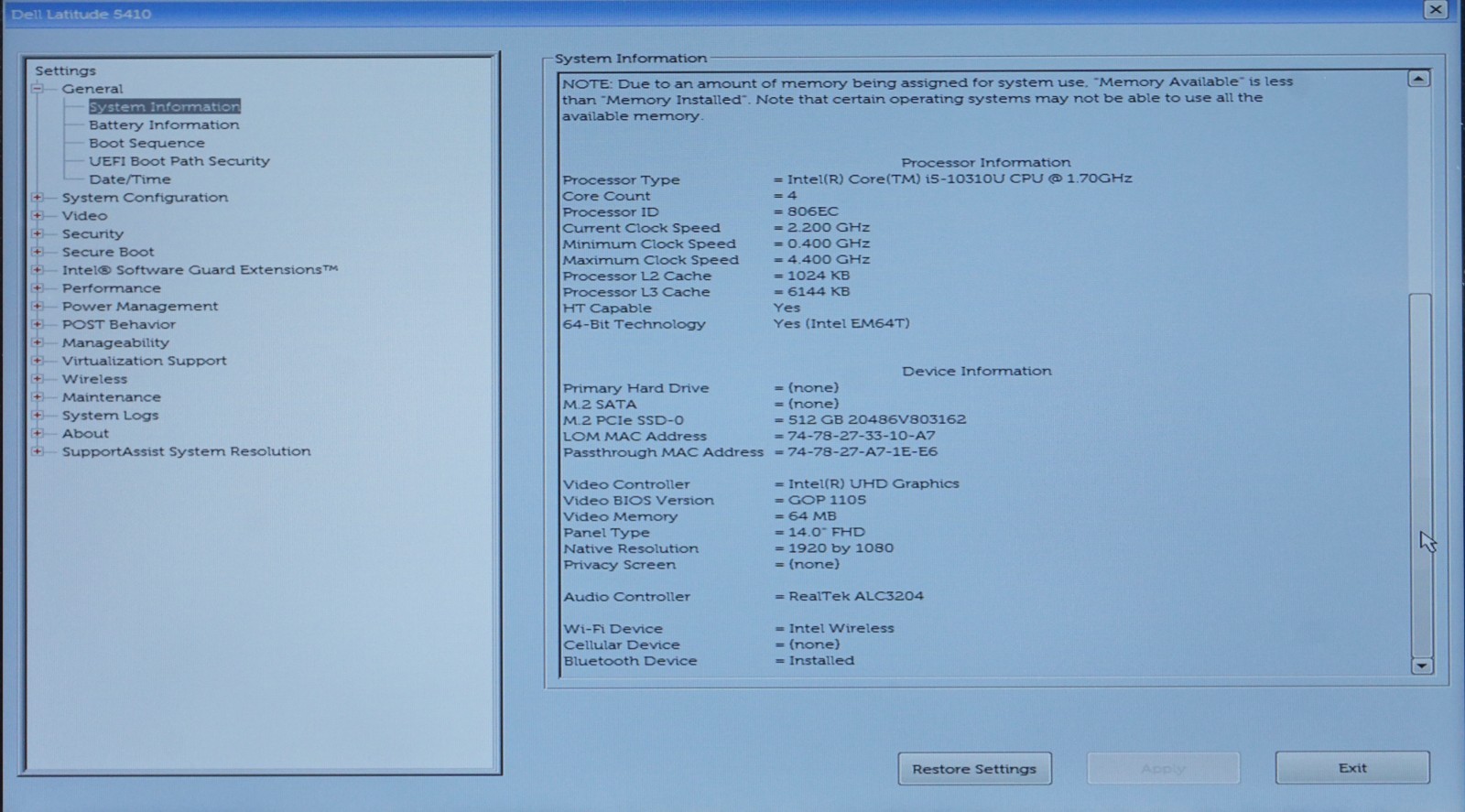Select SupportAssist System Resolution label
The height and width of the screenshot is (812, 1465).
click(x=186, y=451)
